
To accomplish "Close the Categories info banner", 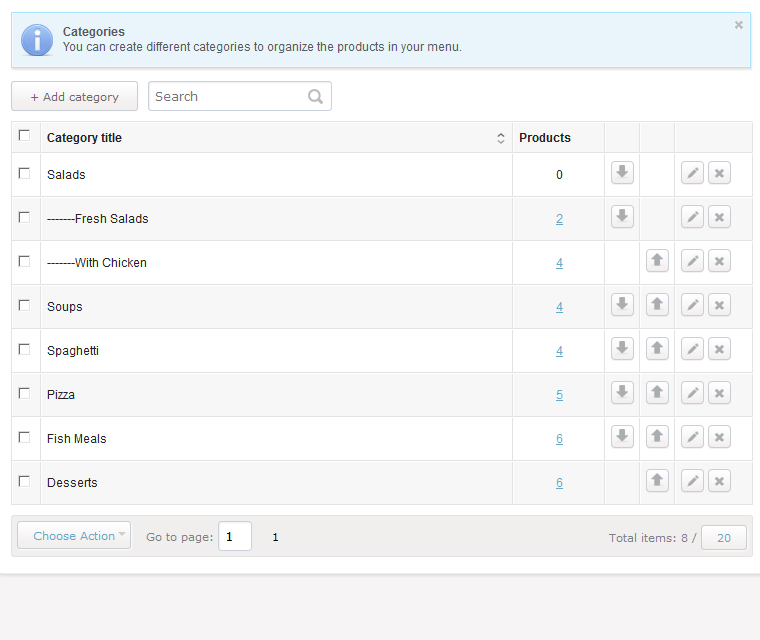I will (x=739, y=25).
